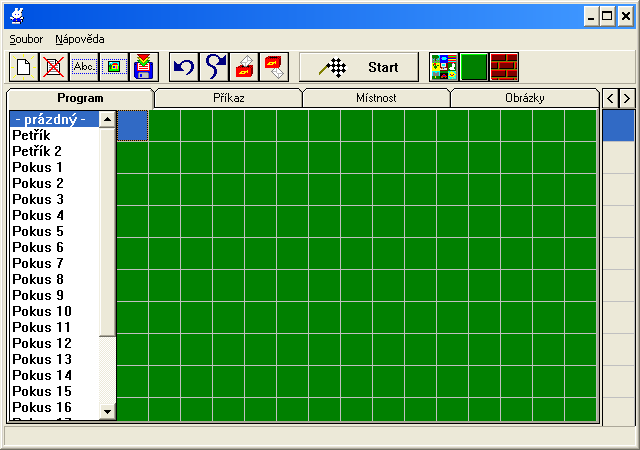
Task: Select the green background tile icon
Action: pos(474,67)
